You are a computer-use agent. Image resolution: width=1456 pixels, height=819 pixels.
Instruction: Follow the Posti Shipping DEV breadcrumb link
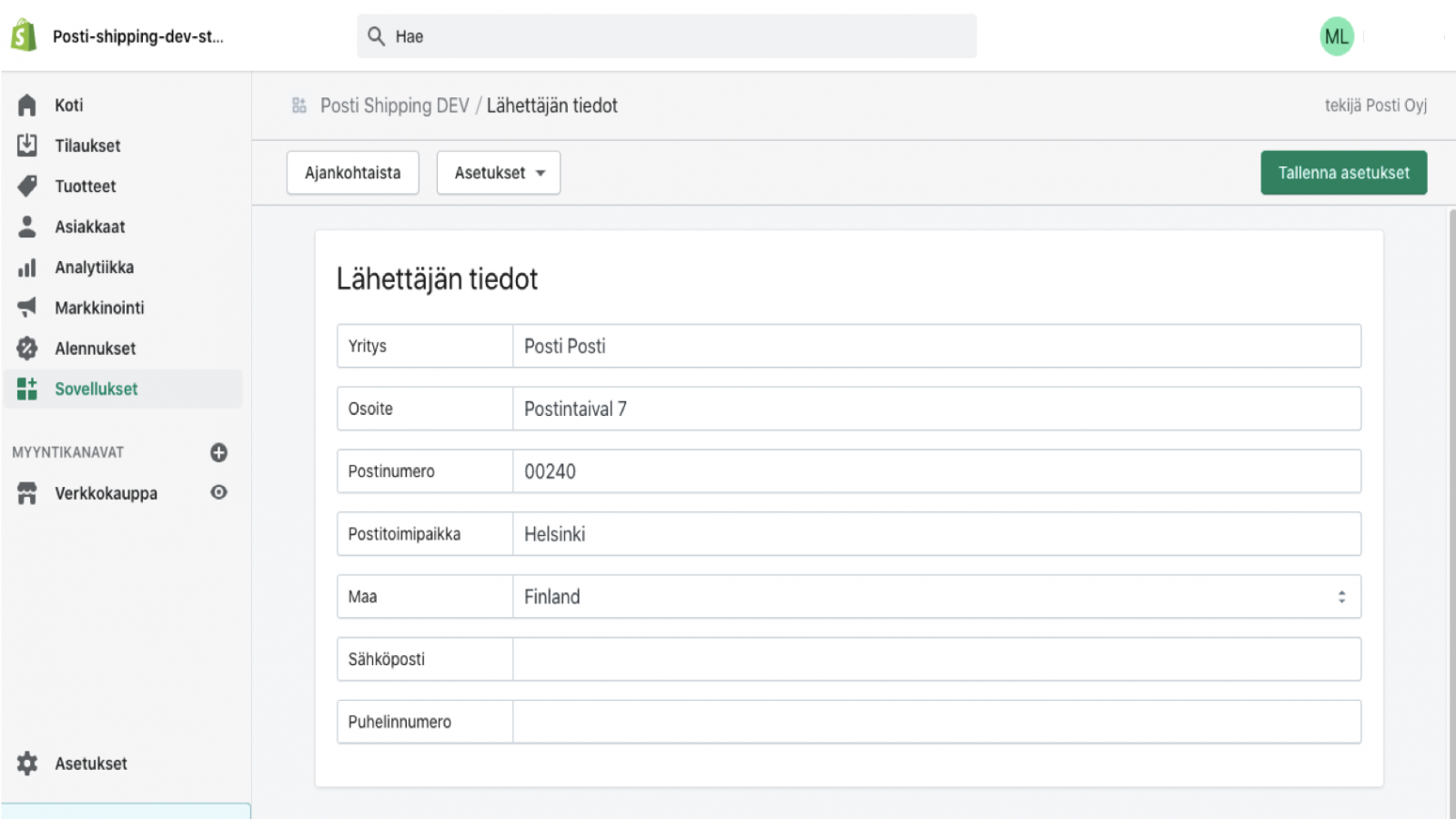point(395,106)
